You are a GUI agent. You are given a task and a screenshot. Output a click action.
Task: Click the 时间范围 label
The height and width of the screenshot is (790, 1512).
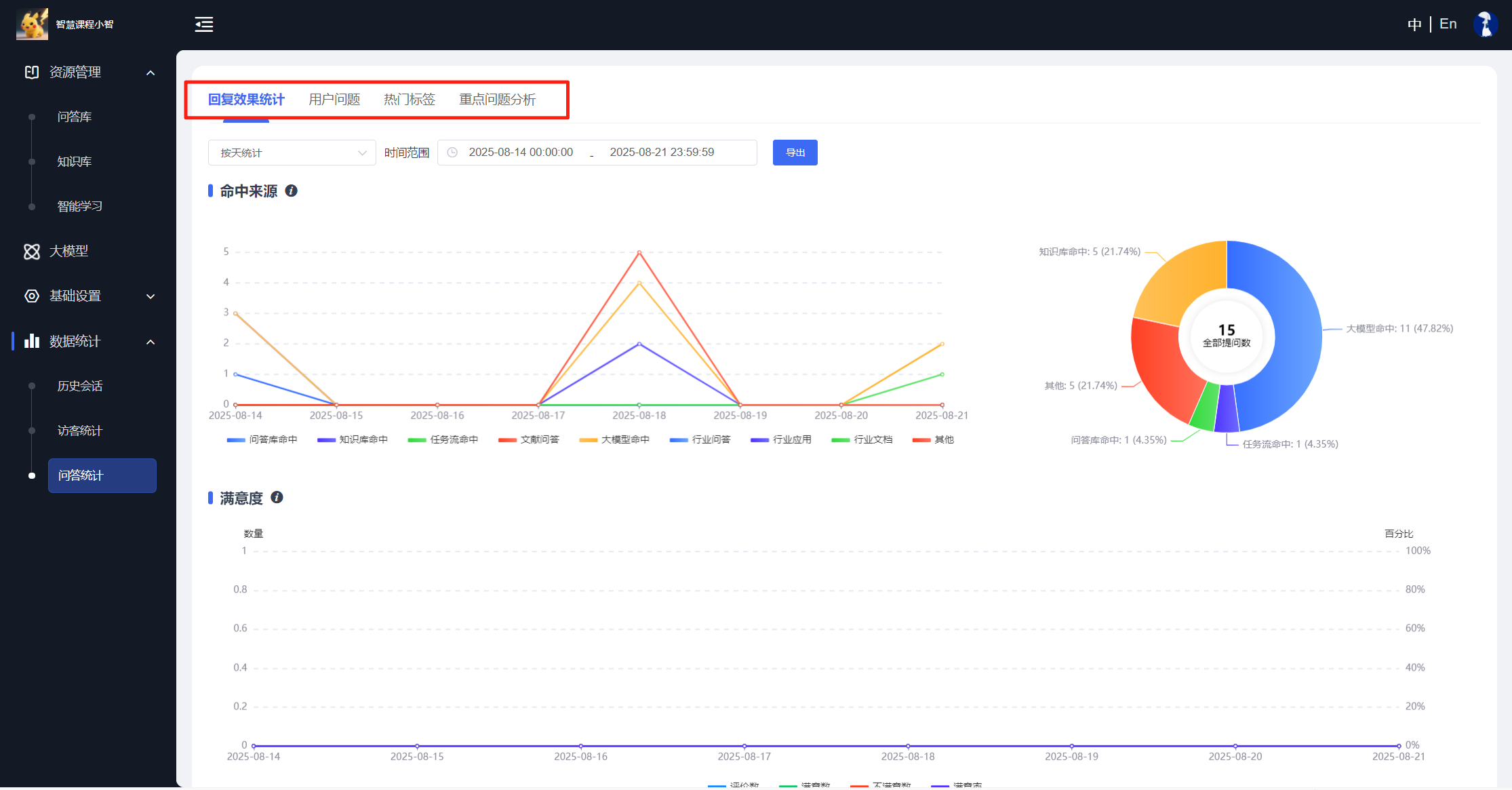[407, 153]
